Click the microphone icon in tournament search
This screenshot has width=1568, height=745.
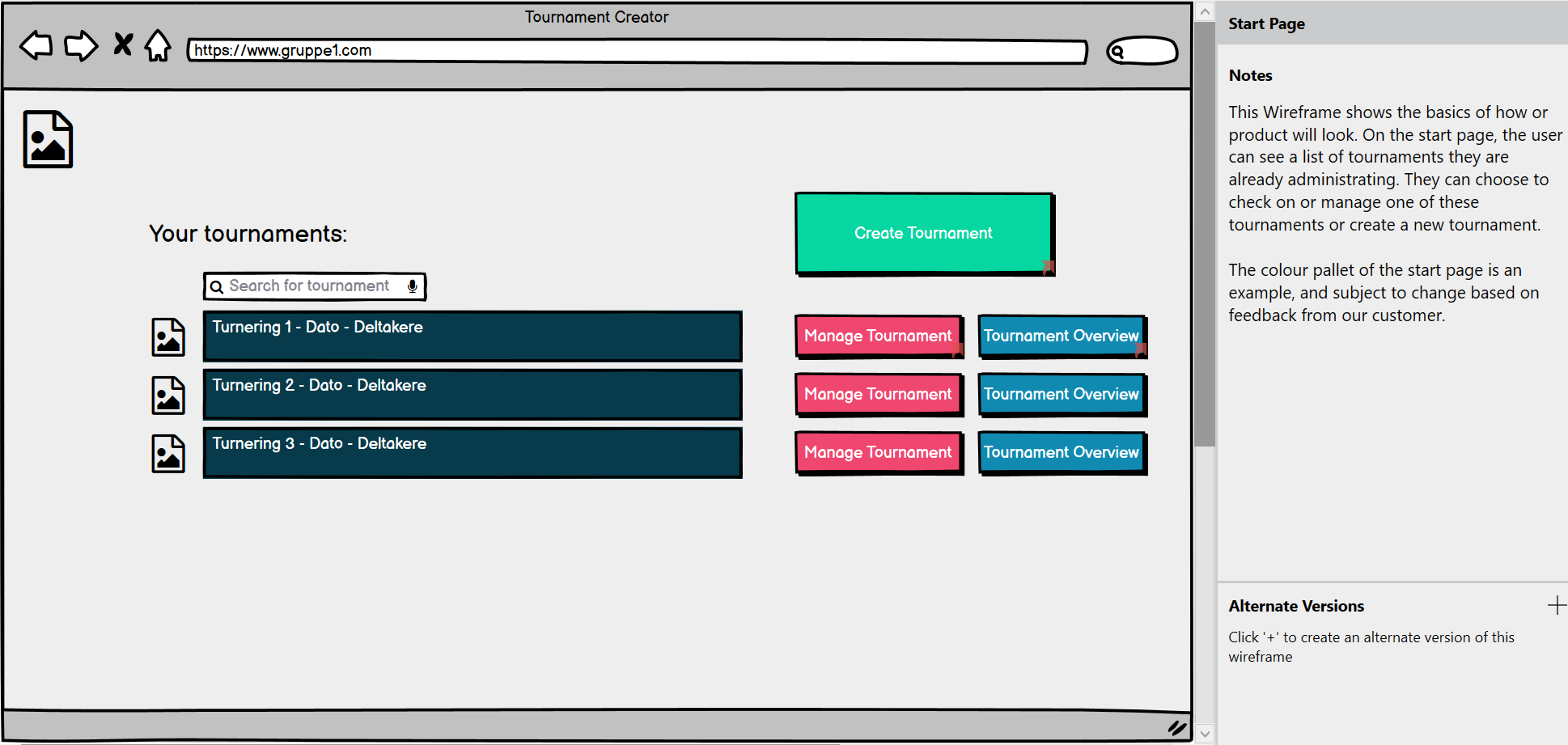point(413,286)
